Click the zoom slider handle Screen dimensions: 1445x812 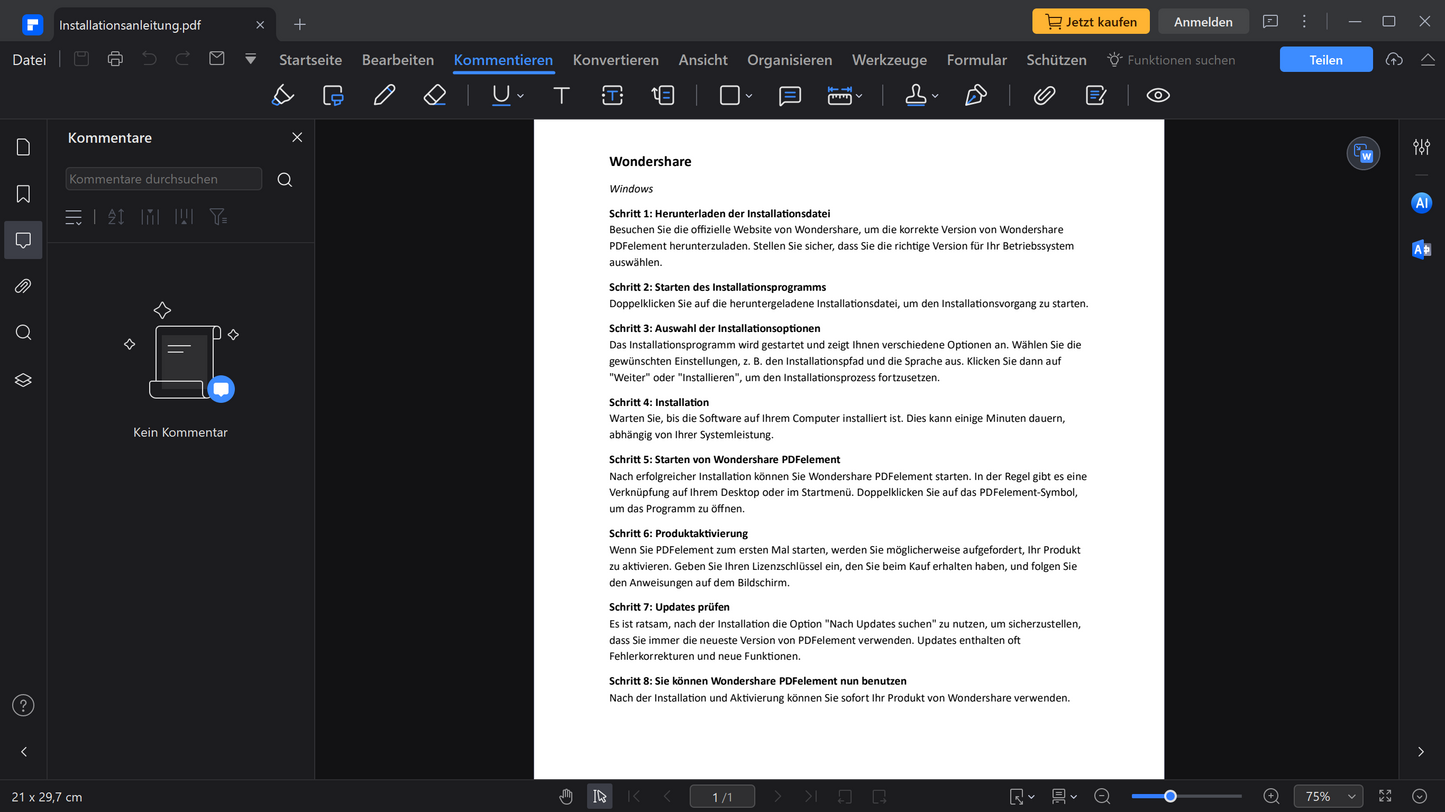click(1170, 797)
